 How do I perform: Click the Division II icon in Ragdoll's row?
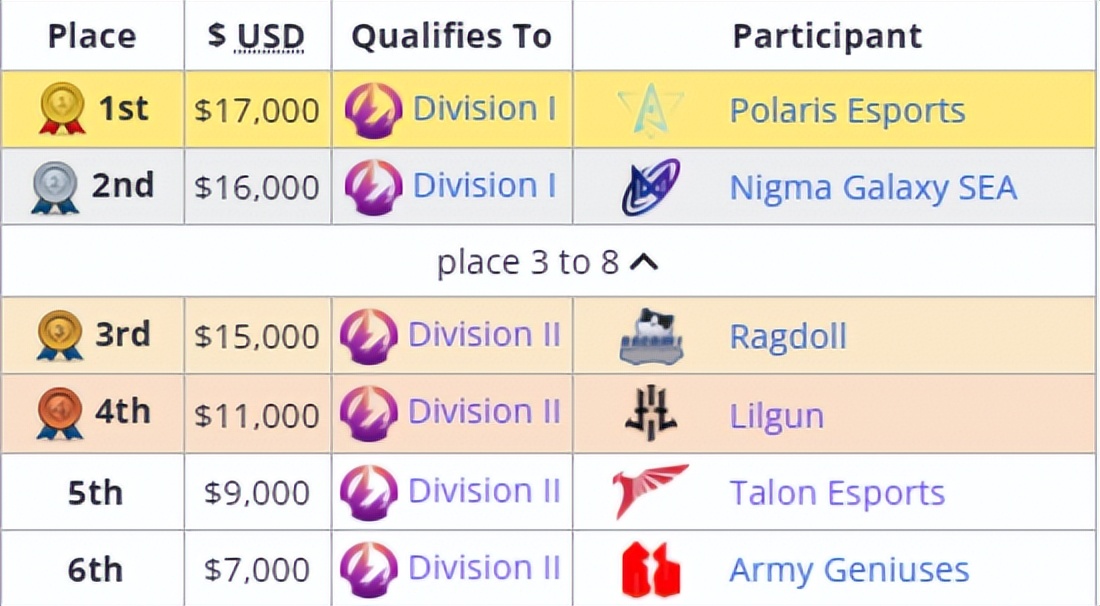(370, 336)
